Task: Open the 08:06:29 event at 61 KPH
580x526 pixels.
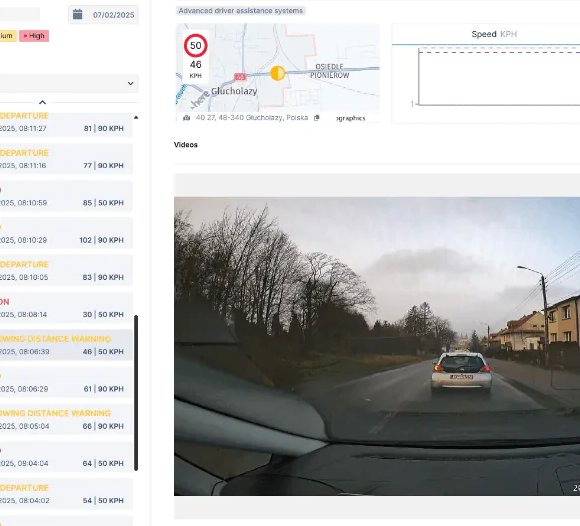Action: 66,382
